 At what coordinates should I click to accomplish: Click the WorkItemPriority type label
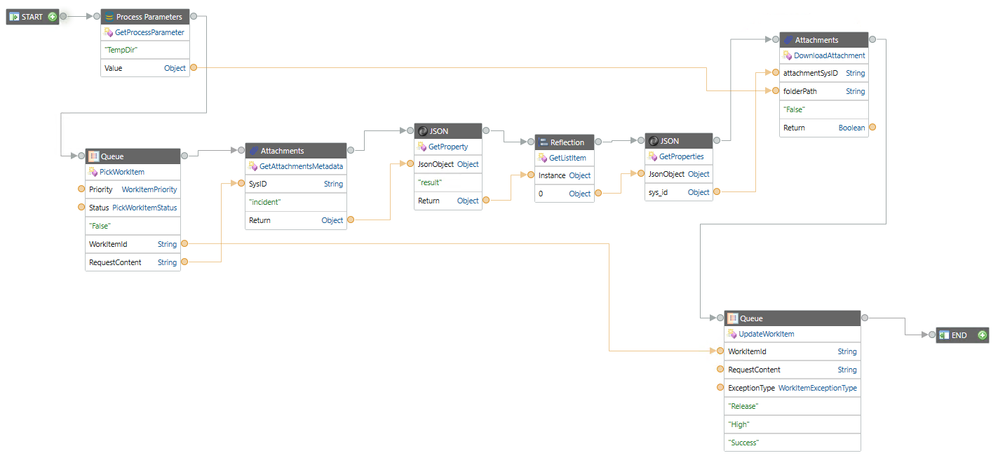(x=150, y=189)
